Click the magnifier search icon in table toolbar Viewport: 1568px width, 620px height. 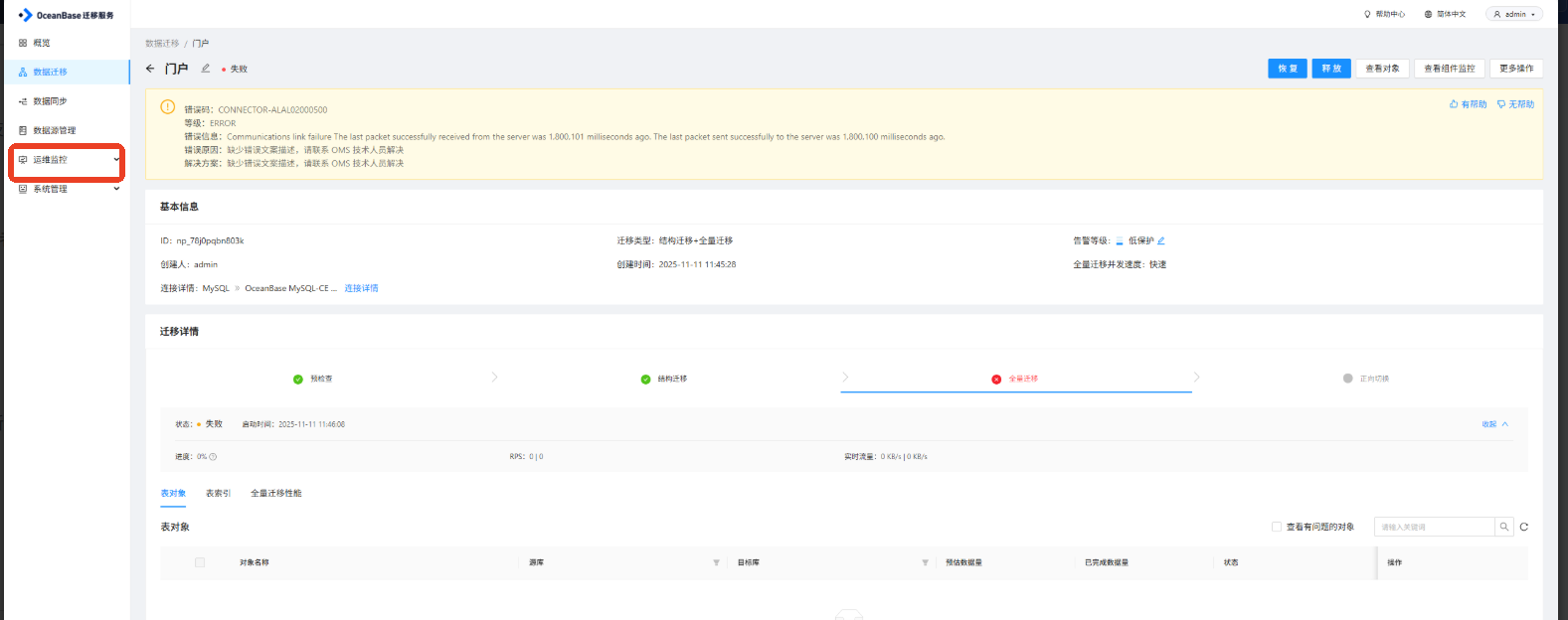click(1504, 527)
